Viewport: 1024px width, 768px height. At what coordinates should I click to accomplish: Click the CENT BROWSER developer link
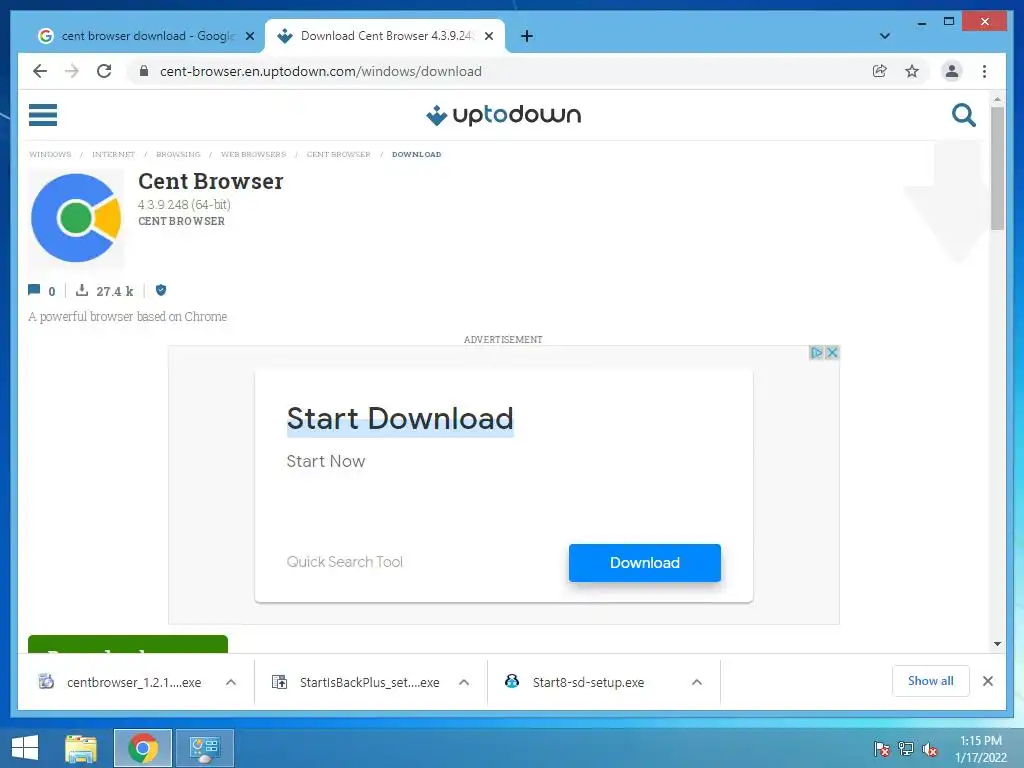(182, 221)
